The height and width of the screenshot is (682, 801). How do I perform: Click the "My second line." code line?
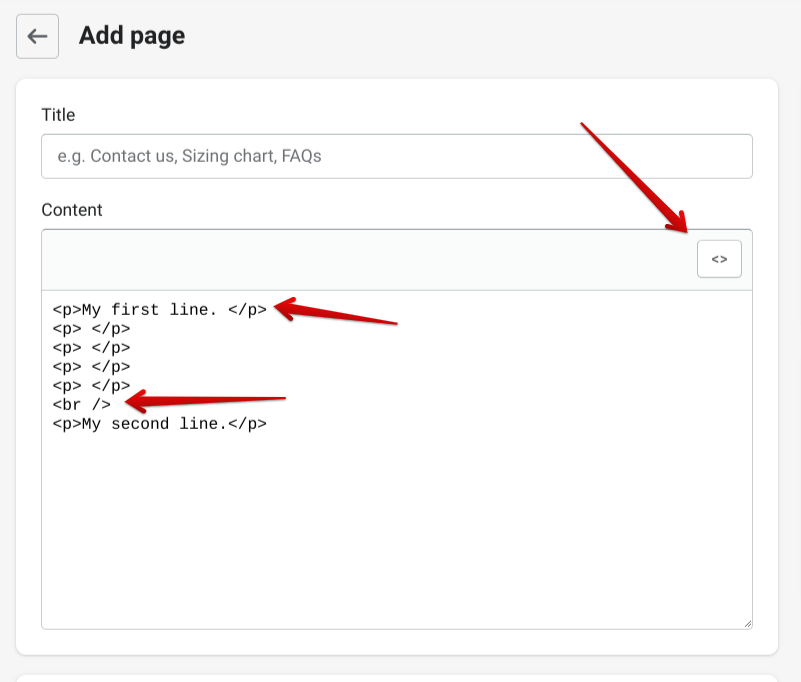[x=160, y=423]
